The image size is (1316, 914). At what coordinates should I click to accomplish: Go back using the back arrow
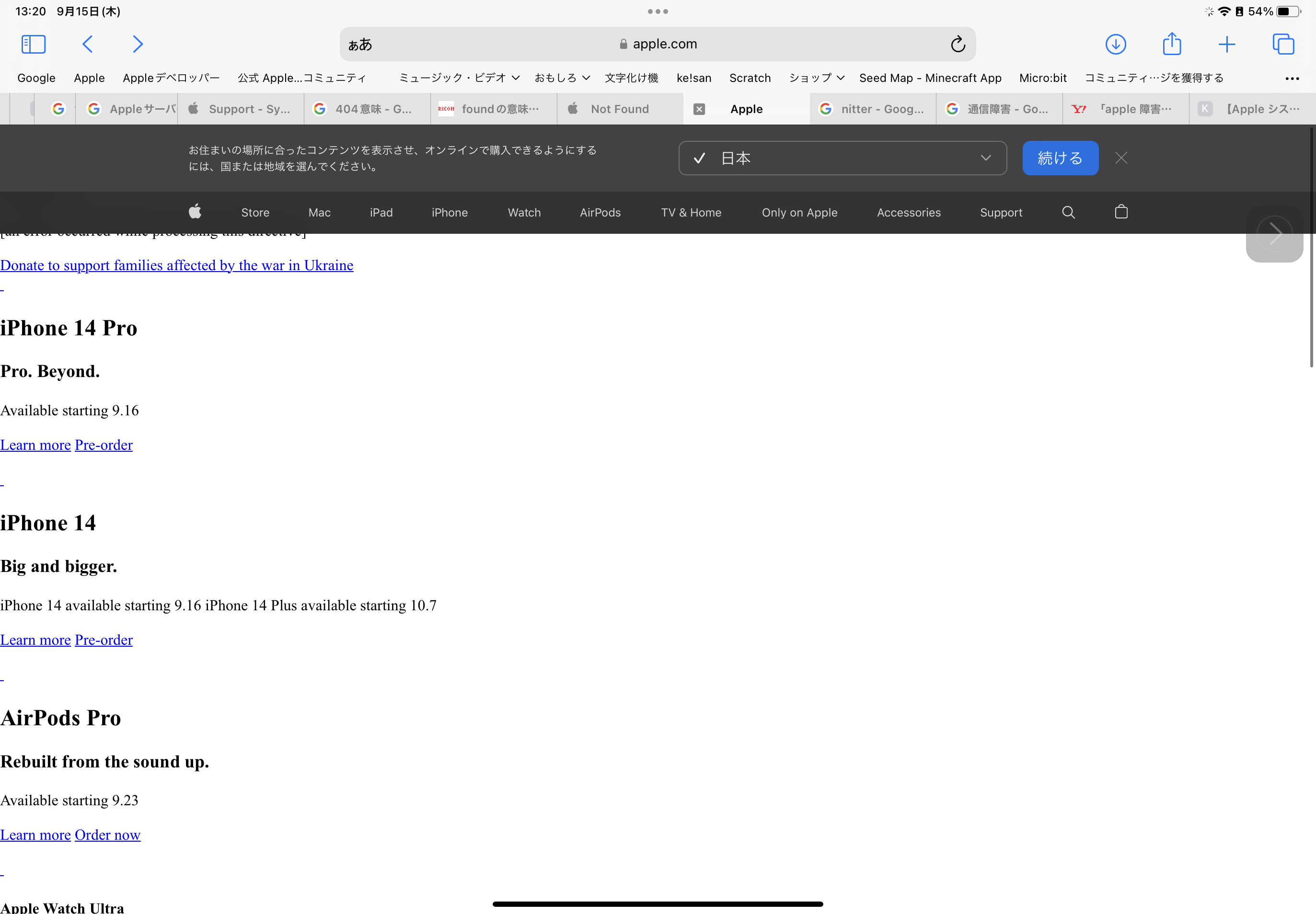(x=88, y=44)
